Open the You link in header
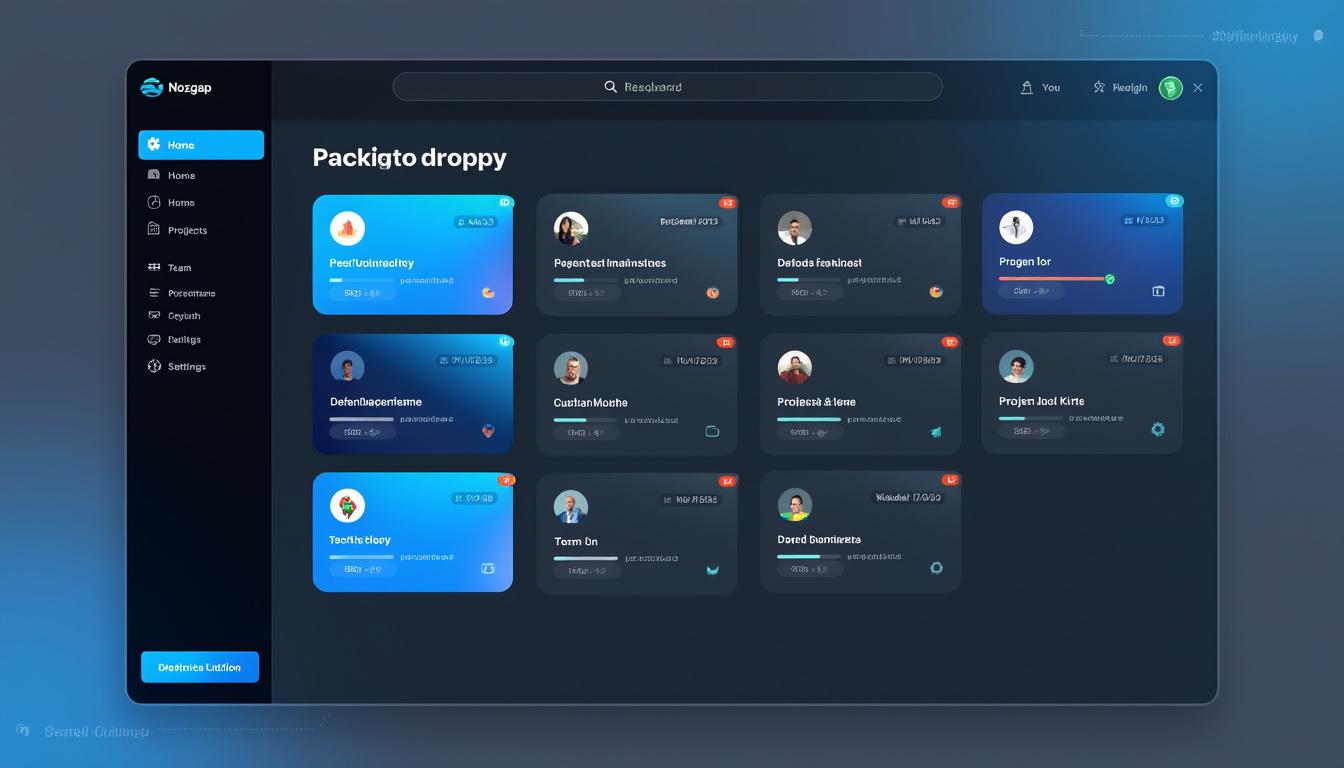The image size is (1344, 768). pos(1051,88)
